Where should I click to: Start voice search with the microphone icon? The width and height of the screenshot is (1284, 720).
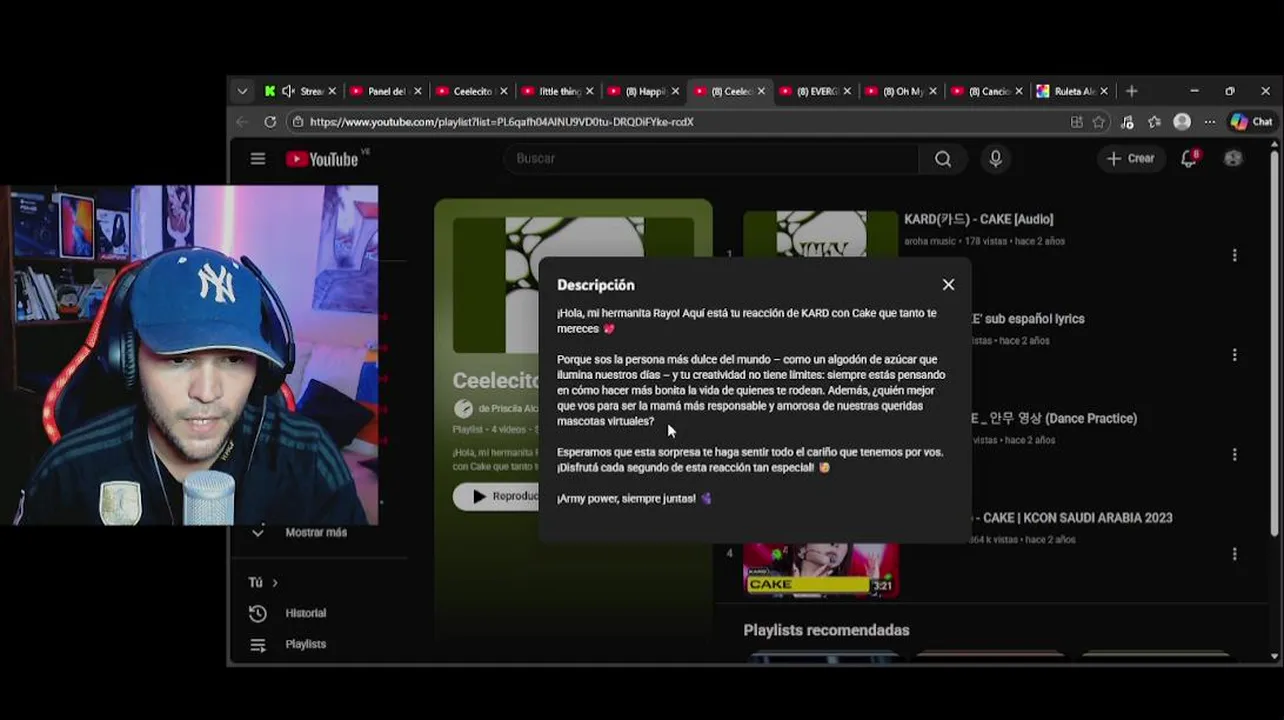pyautogui.click(x=995, y=158)
